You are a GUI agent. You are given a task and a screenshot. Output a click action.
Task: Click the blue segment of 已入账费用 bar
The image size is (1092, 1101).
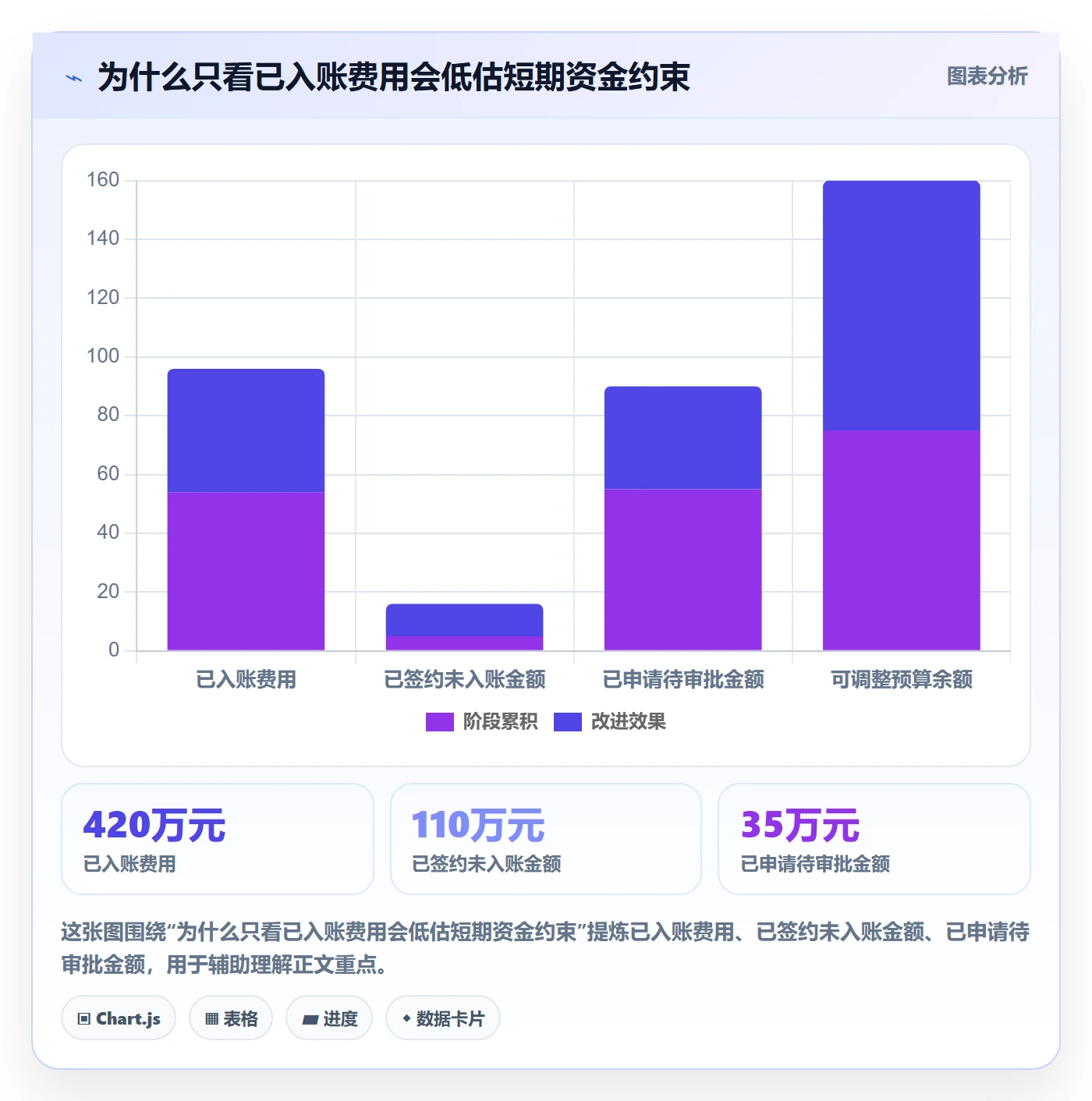[x=246, y=430]
